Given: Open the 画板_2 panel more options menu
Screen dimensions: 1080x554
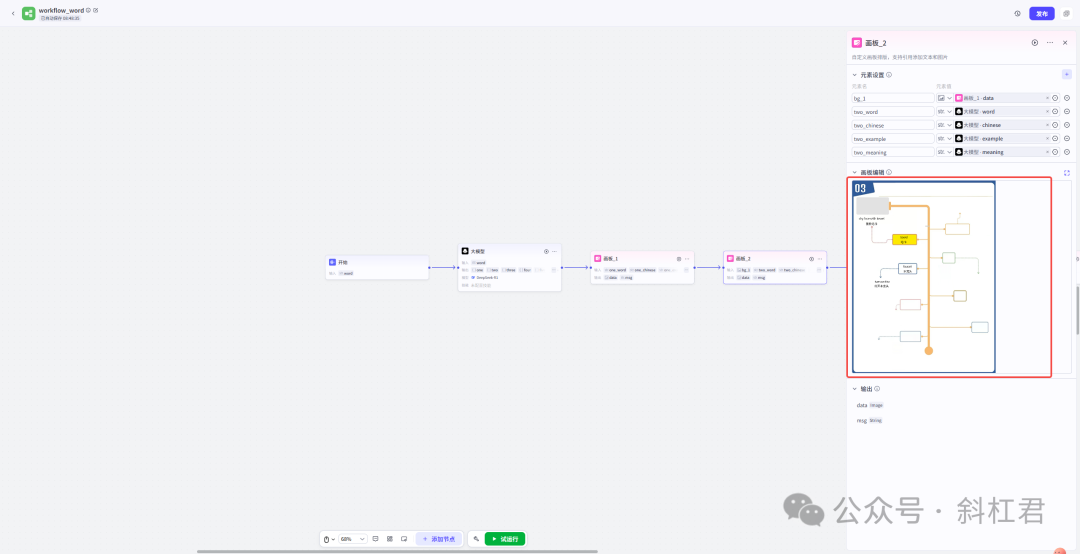Looking at the screenshot, I should 1050,43.
